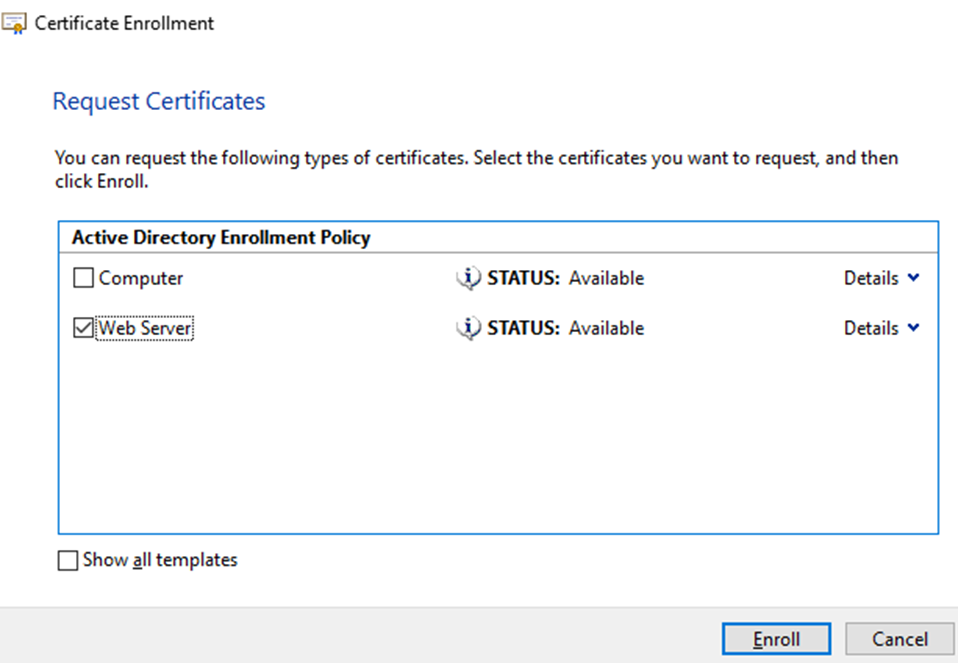The image size is (958, 663).
Task: Expand the Web Server row's Details chevron arrow
Action: coord(913,329)
